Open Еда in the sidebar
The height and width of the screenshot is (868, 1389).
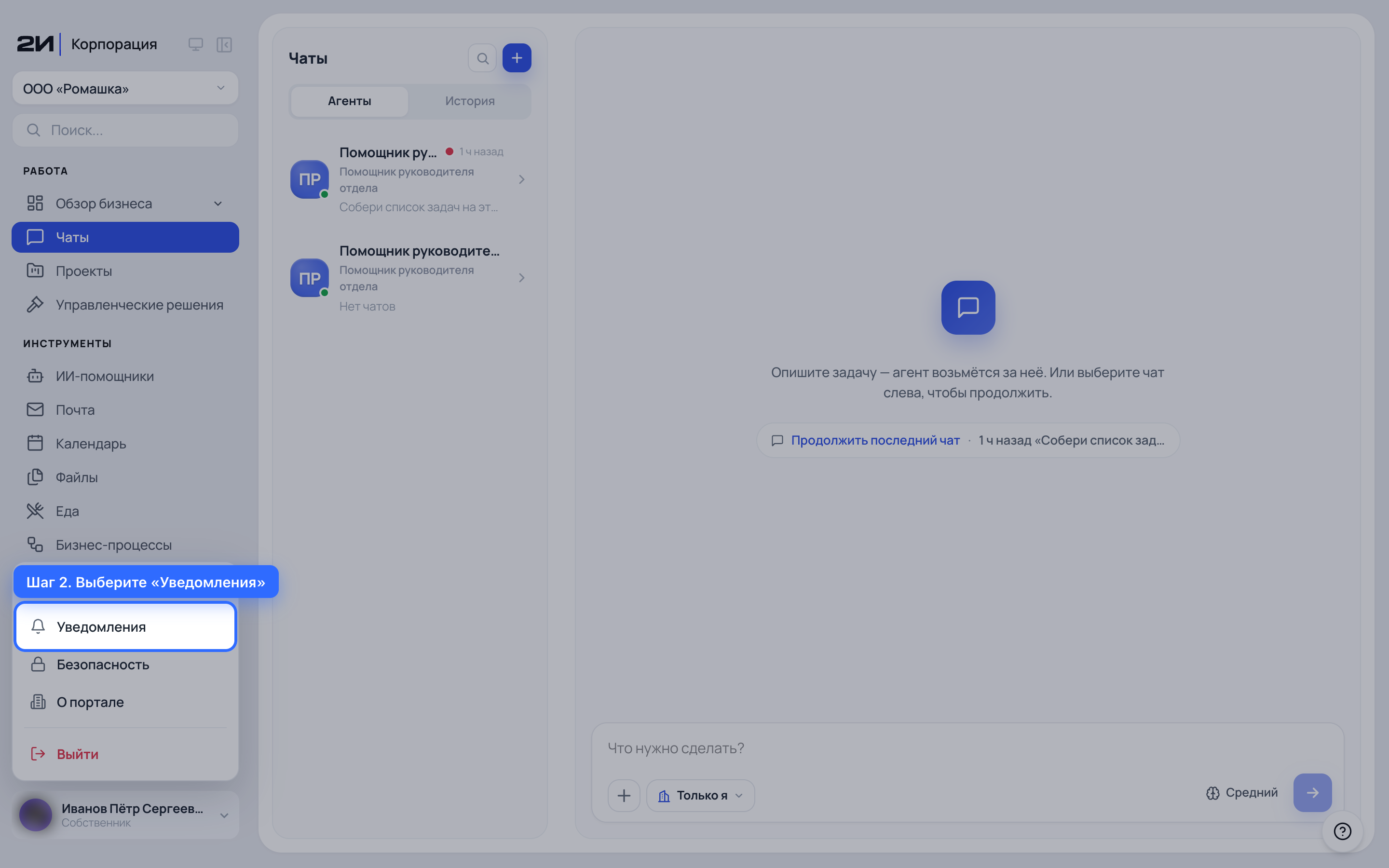[125, 511]
